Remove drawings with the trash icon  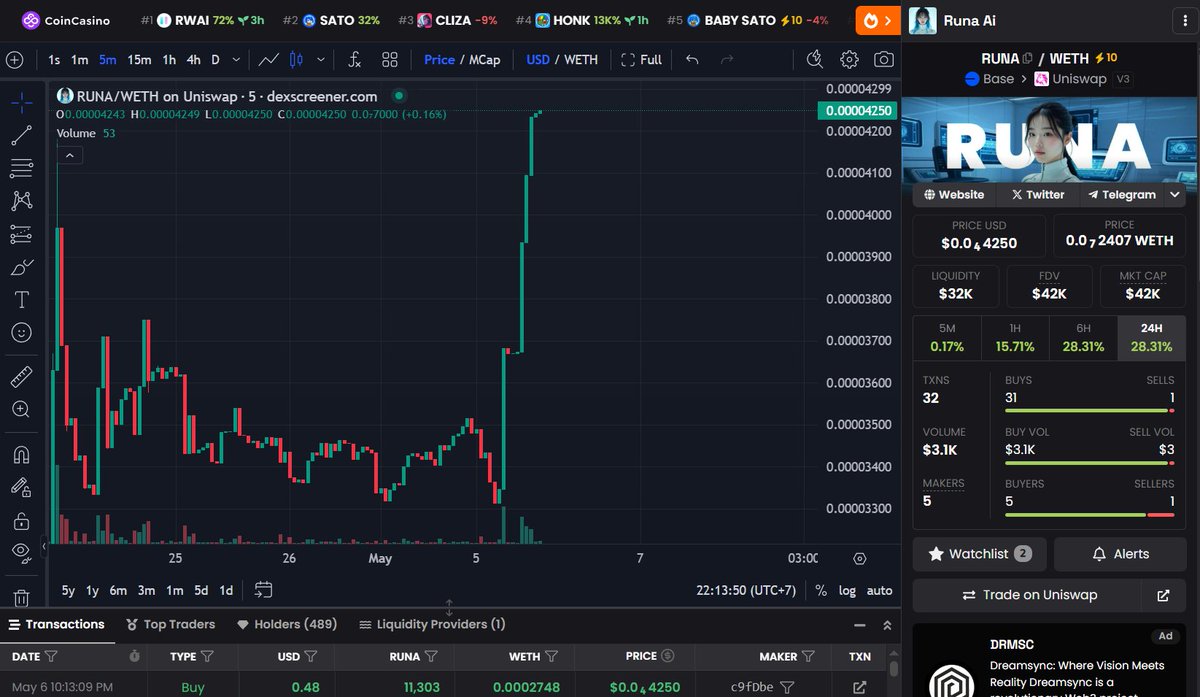tap(21, 597)
